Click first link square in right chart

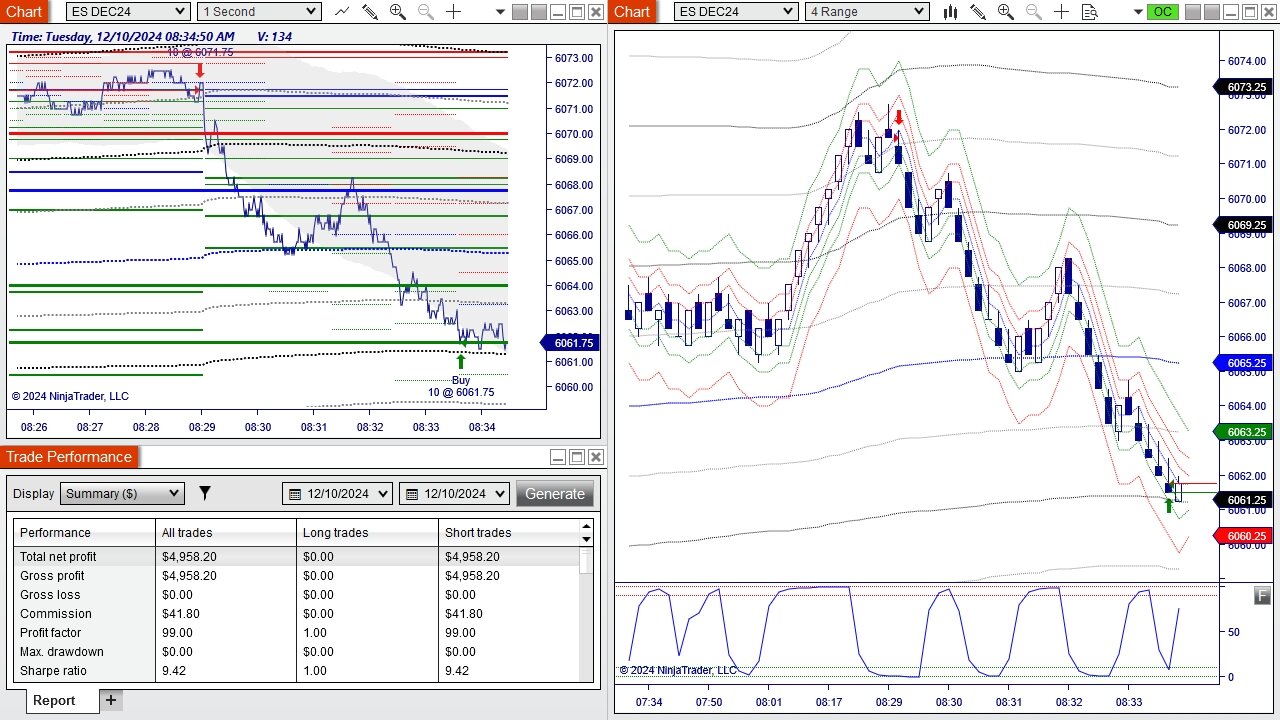[x=1194, y=12]
